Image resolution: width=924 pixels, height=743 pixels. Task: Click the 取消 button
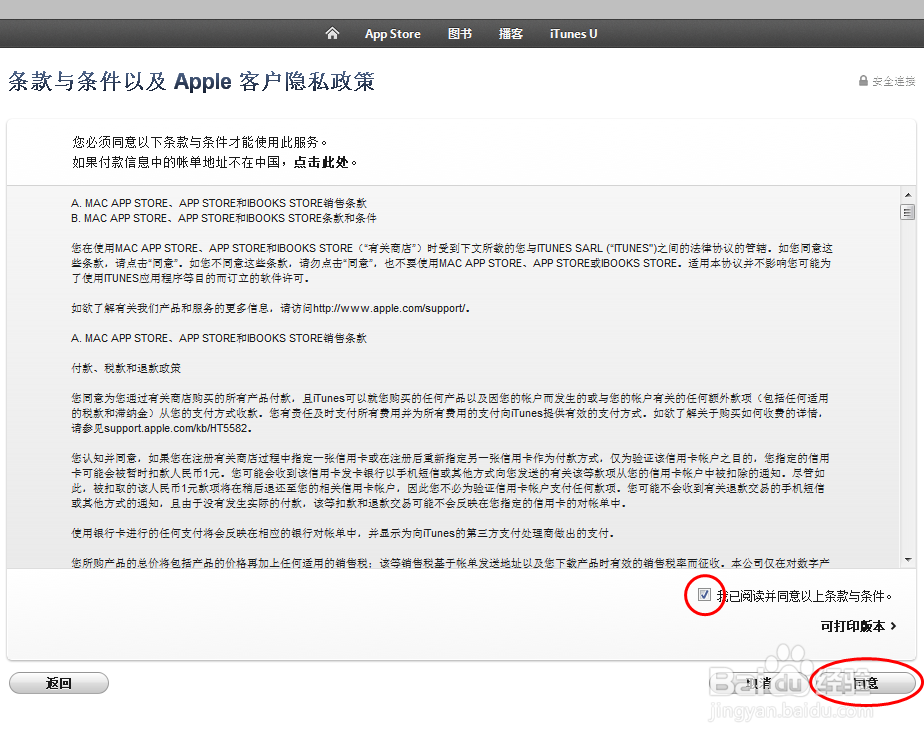pos(758,683)
